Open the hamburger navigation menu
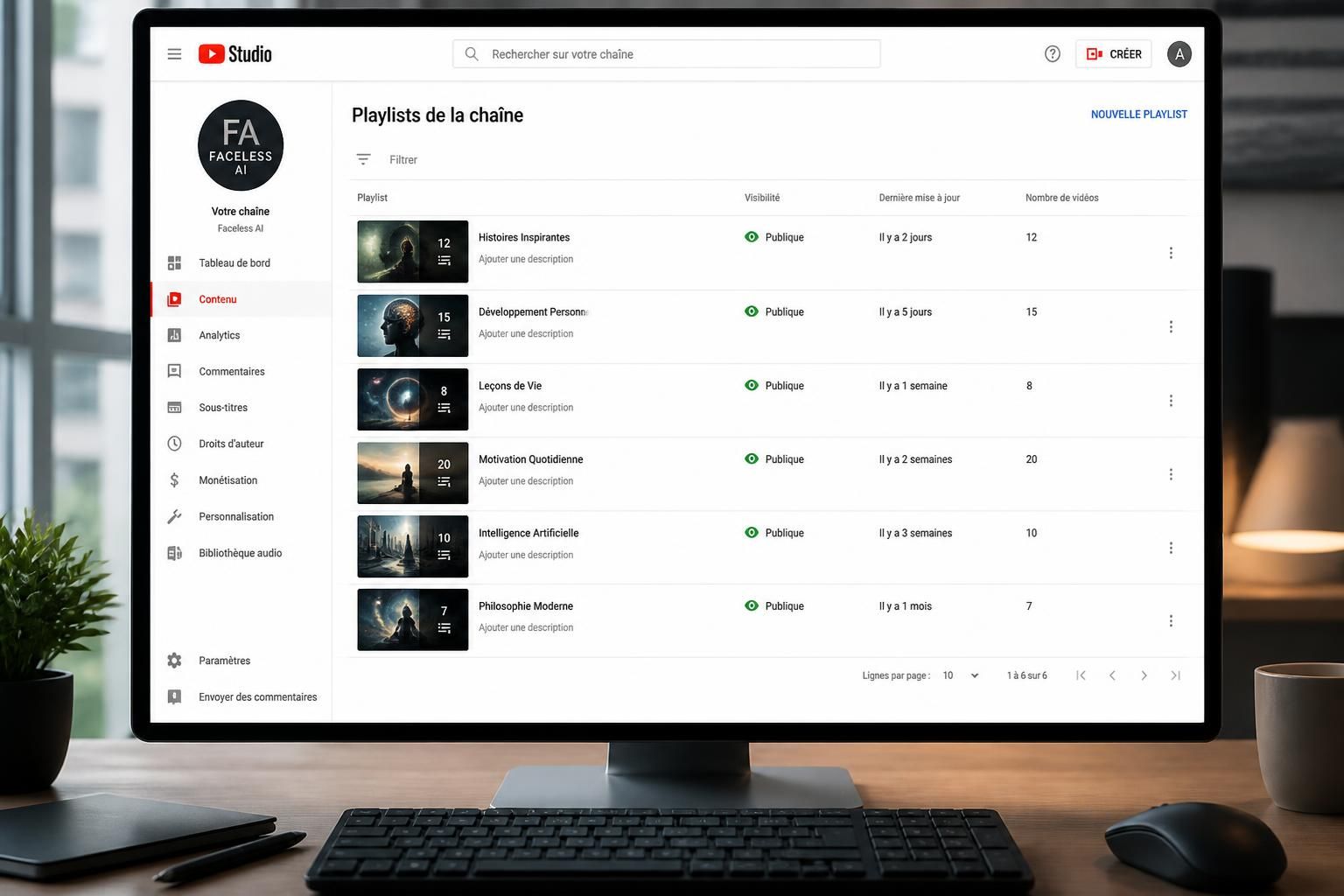Viewport: 1344px width, 896px height. click(x=174, y=54)
